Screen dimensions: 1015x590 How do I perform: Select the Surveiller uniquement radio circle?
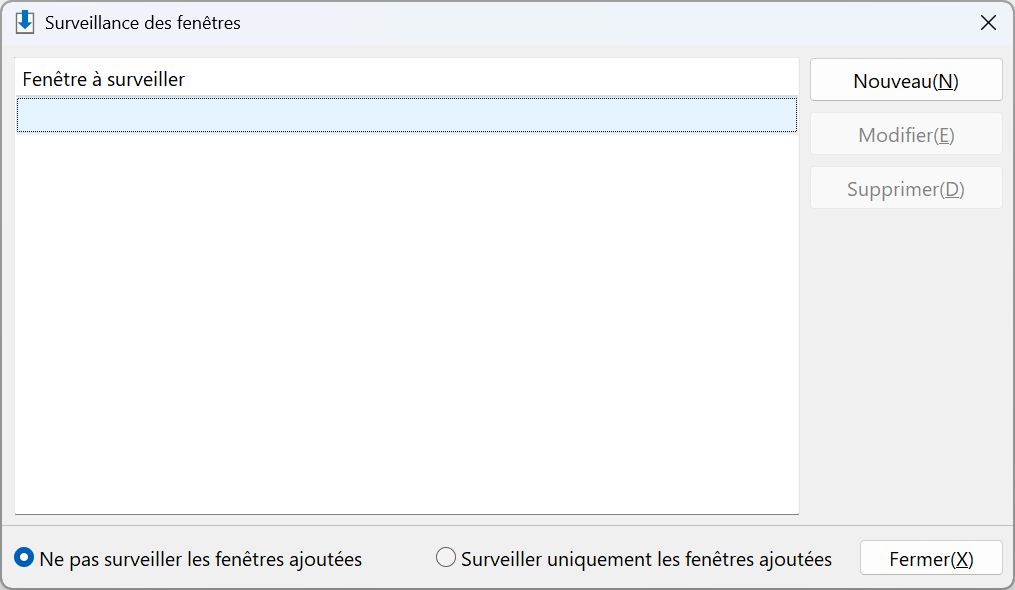click(445, 557)
